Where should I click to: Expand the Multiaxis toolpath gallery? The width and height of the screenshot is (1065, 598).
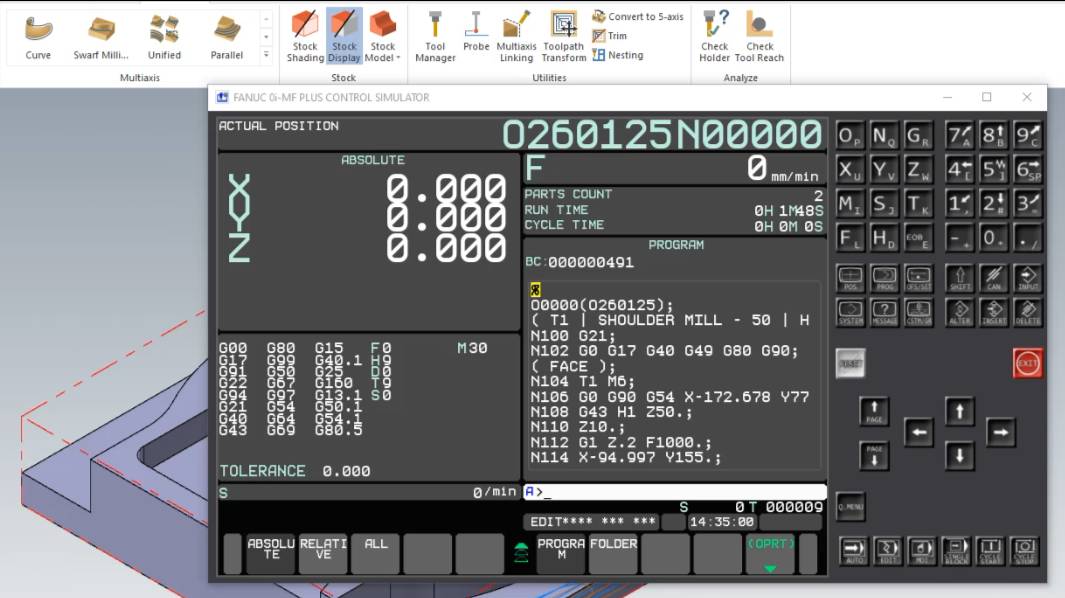pyautogui.click(x=266, y=55)
